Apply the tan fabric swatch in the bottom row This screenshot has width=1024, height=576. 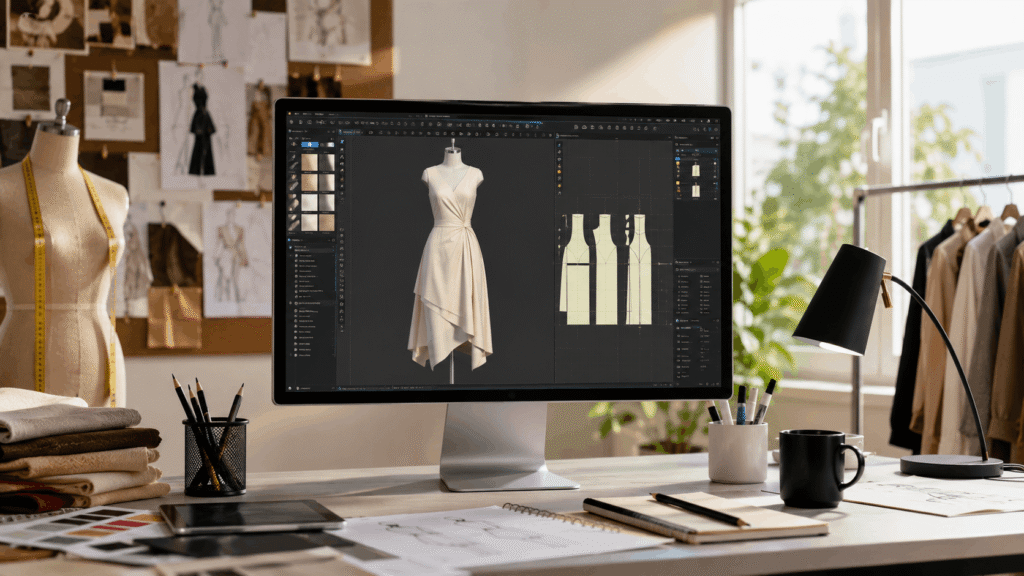pyautogui.click(x=327, y=223)
